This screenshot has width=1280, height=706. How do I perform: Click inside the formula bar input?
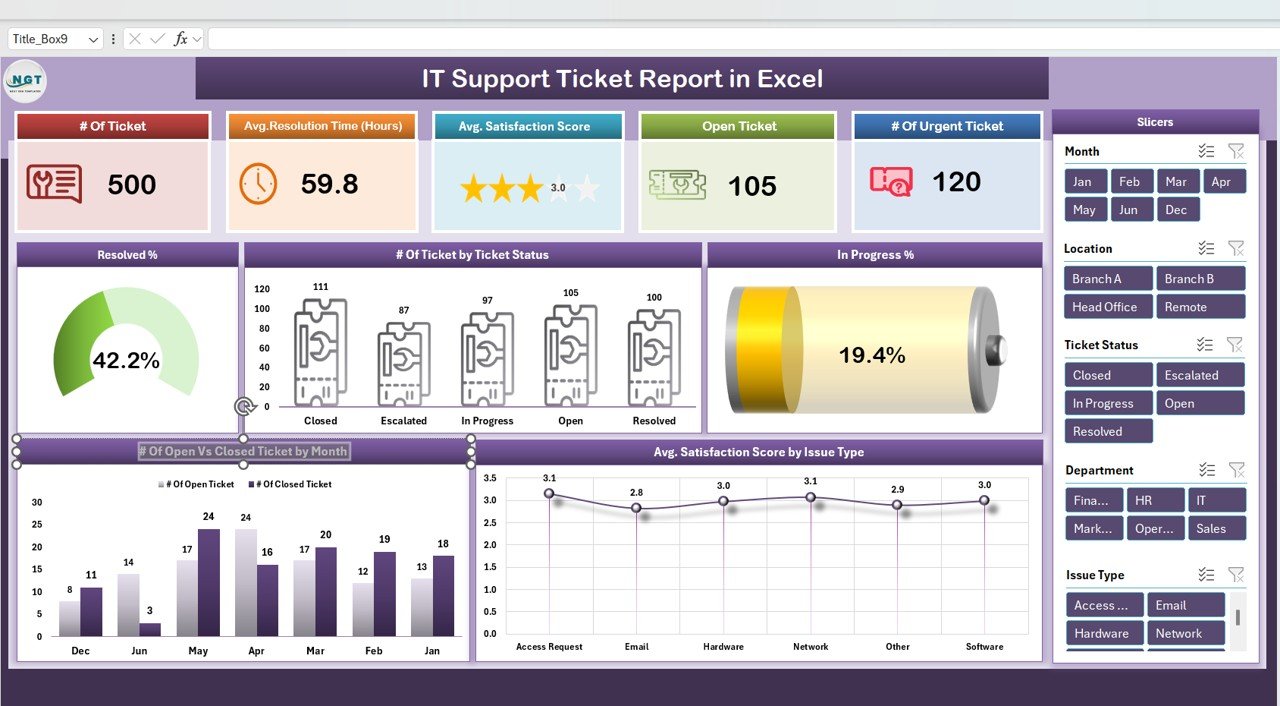pyautogui.click(x=700, y=39)
